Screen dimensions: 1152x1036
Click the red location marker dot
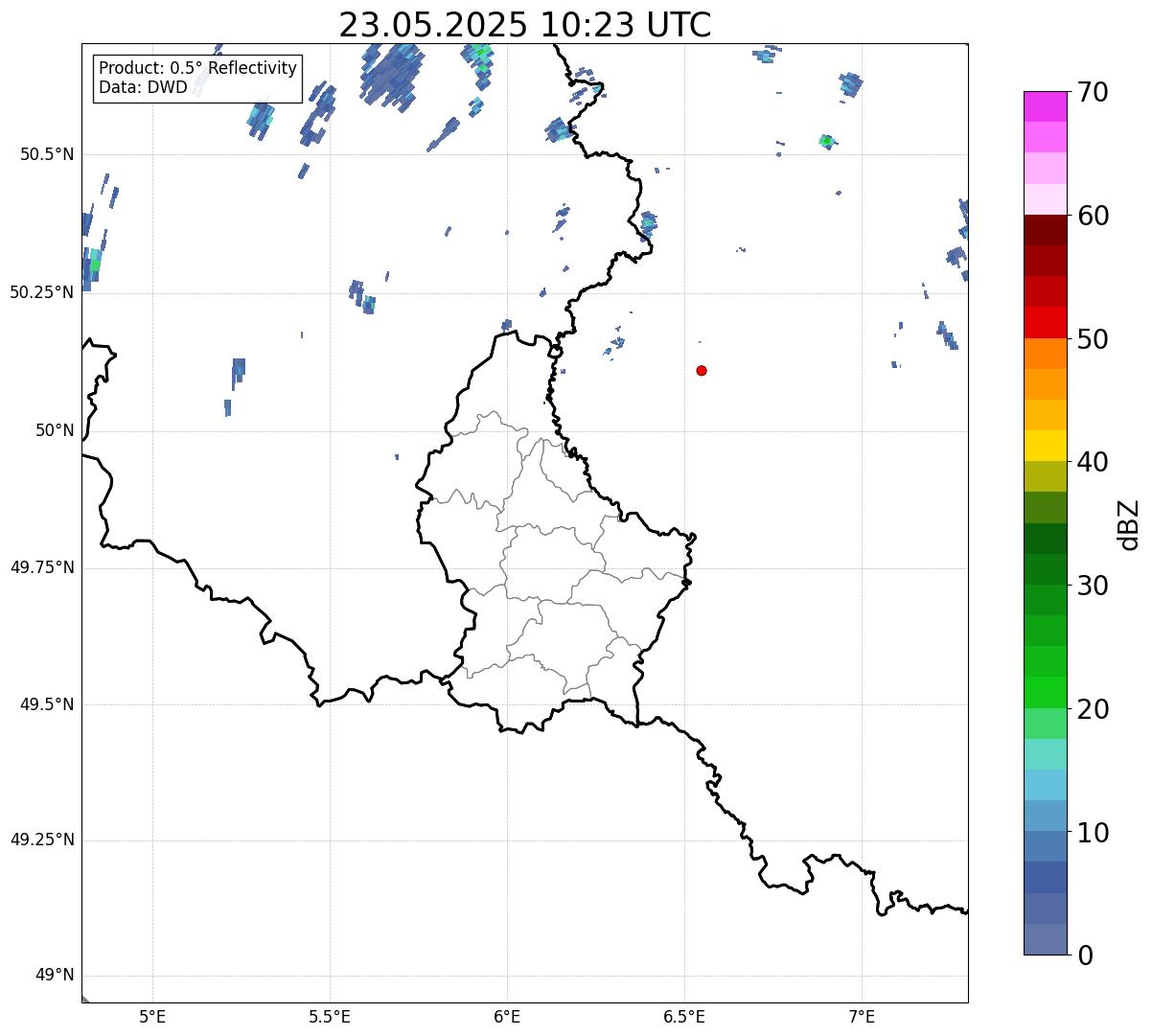click(x=702, y=370)
